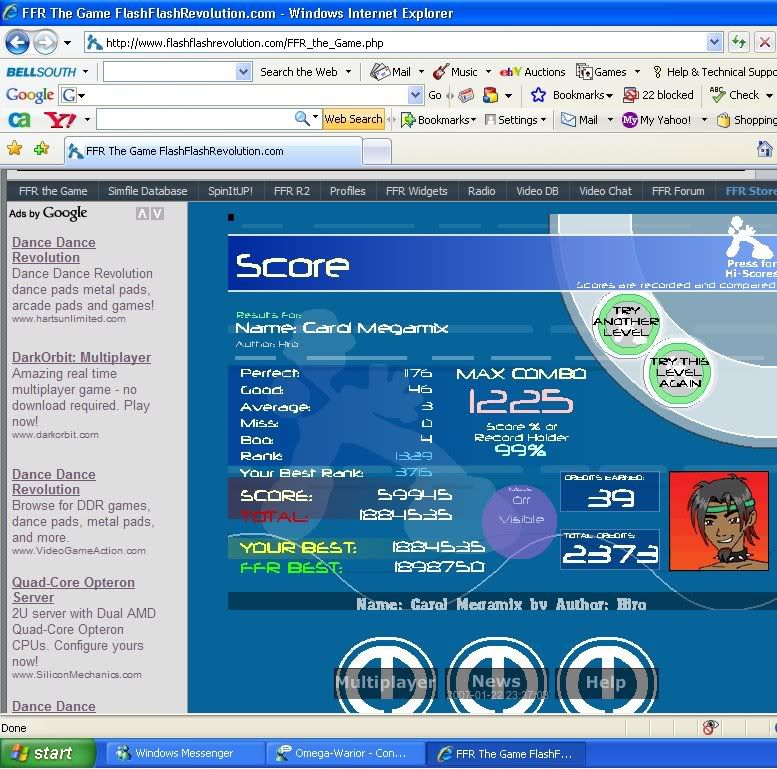Open the Simfile Database menu item
The image size is (777, 769).
tap(147, 191)
